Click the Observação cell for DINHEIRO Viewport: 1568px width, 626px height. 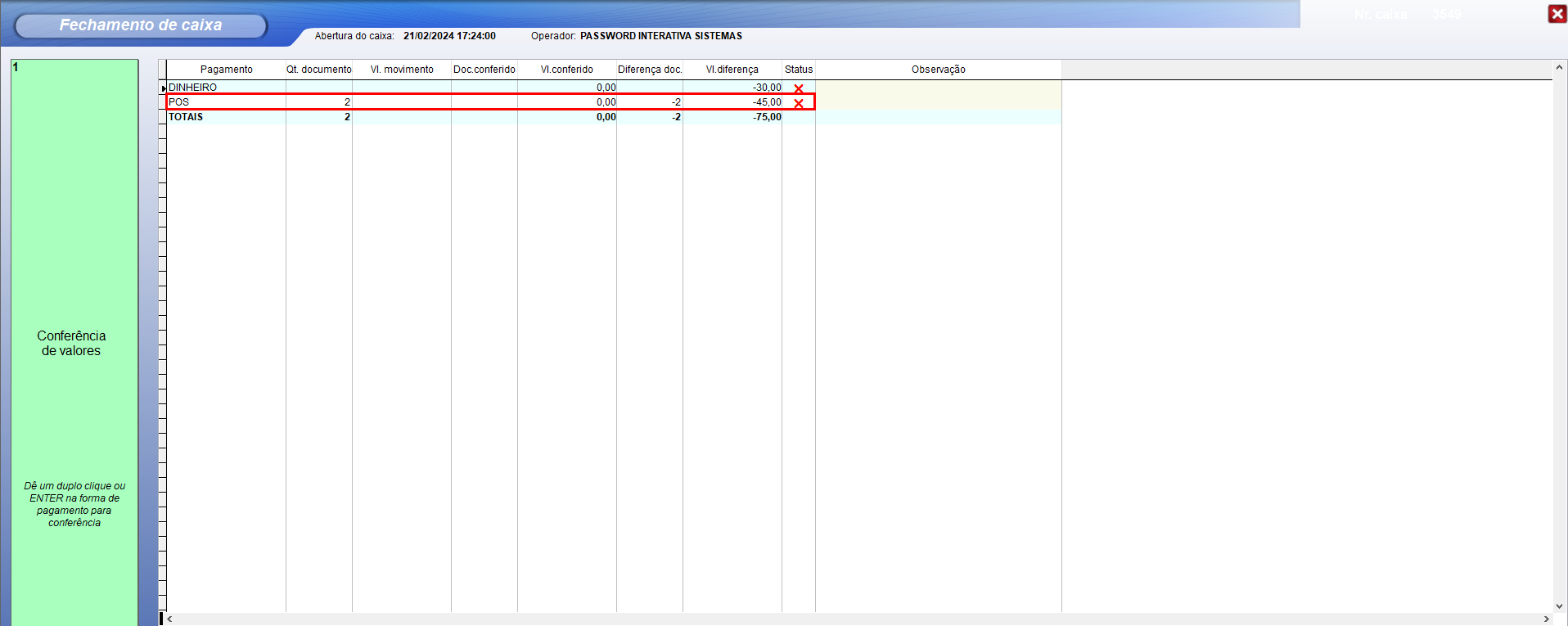tap(939, 88)
